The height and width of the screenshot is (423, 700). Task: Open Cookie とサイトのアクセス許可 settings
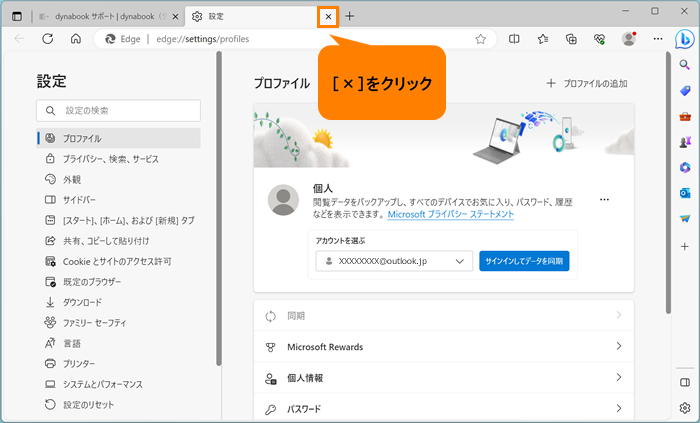(118, 261)
